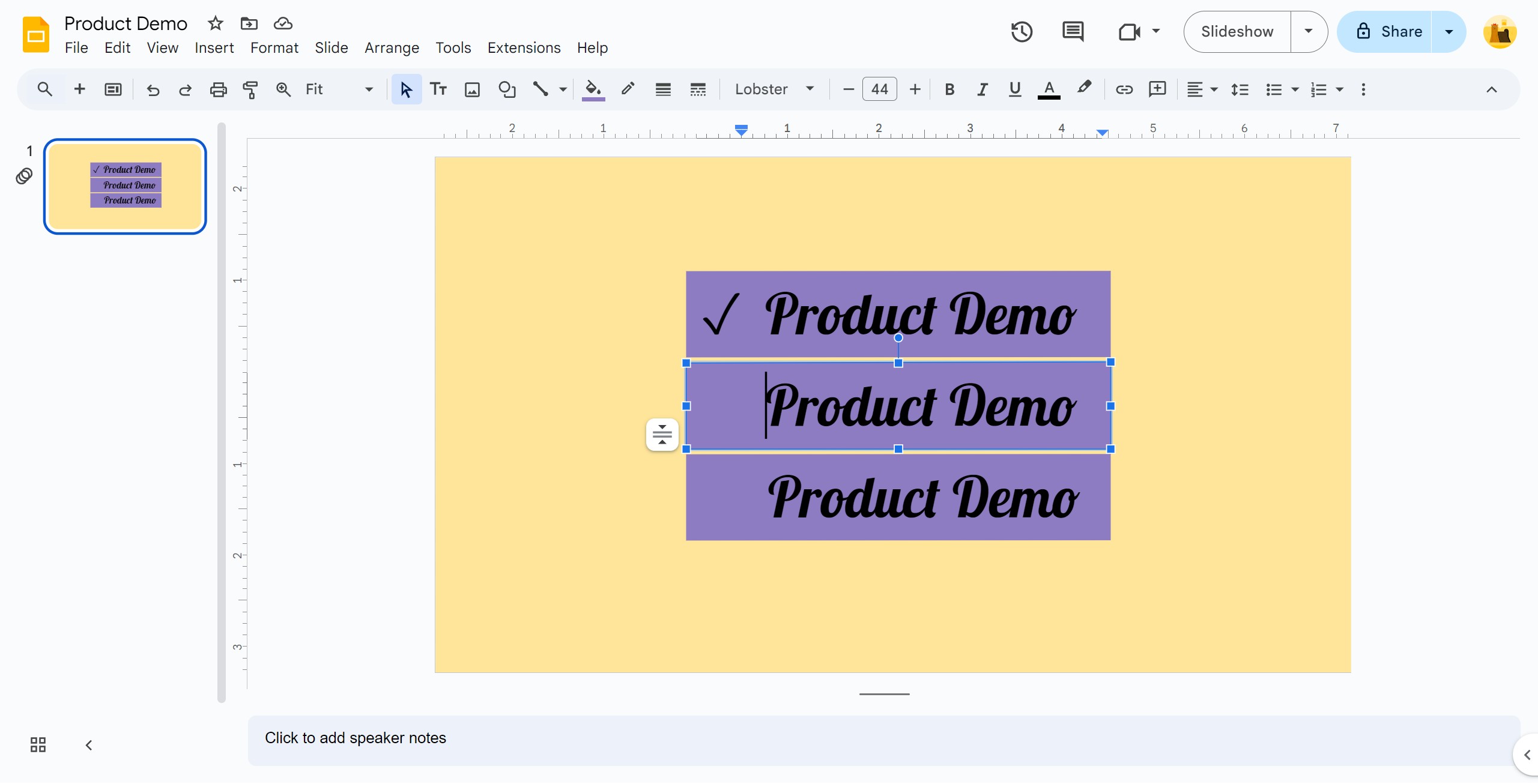Choose the Select arrow tool
This screenshot has width=1538, height=784.
(406, 89)
